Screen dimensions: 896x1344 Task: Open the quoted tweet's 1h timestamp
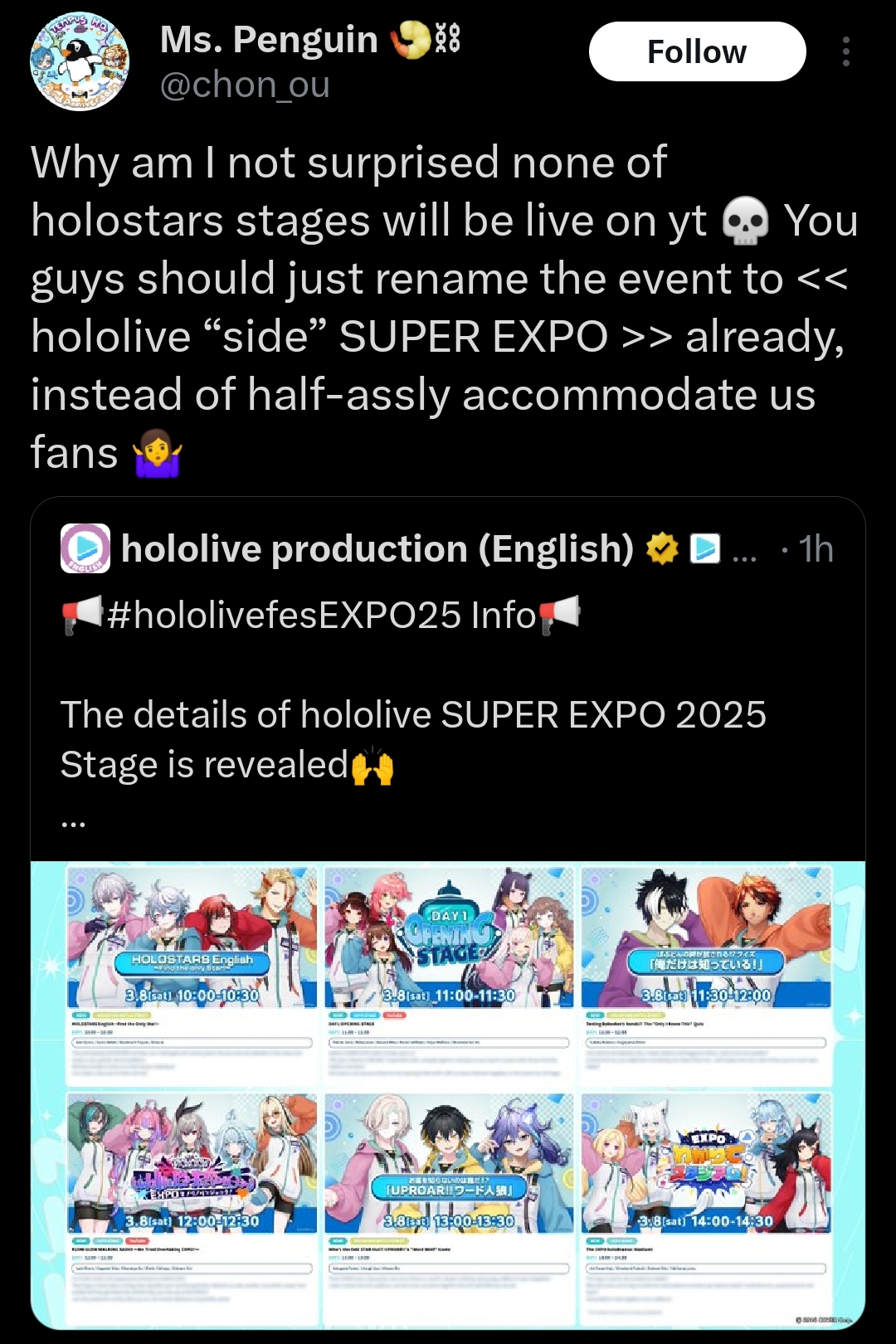[x=816, y=549]
